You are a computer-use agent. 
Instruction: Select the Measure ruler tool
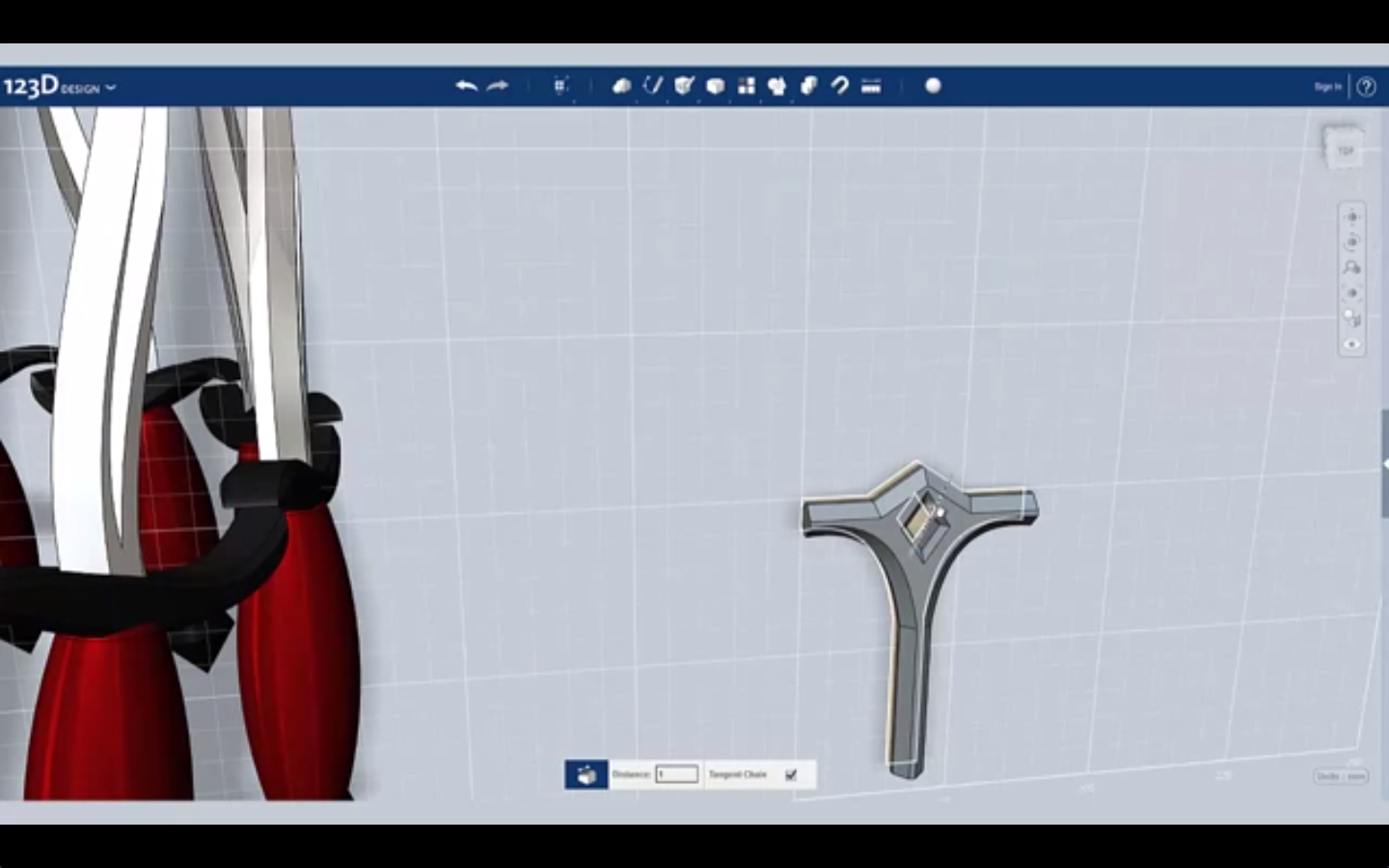(x=871, y=86)
